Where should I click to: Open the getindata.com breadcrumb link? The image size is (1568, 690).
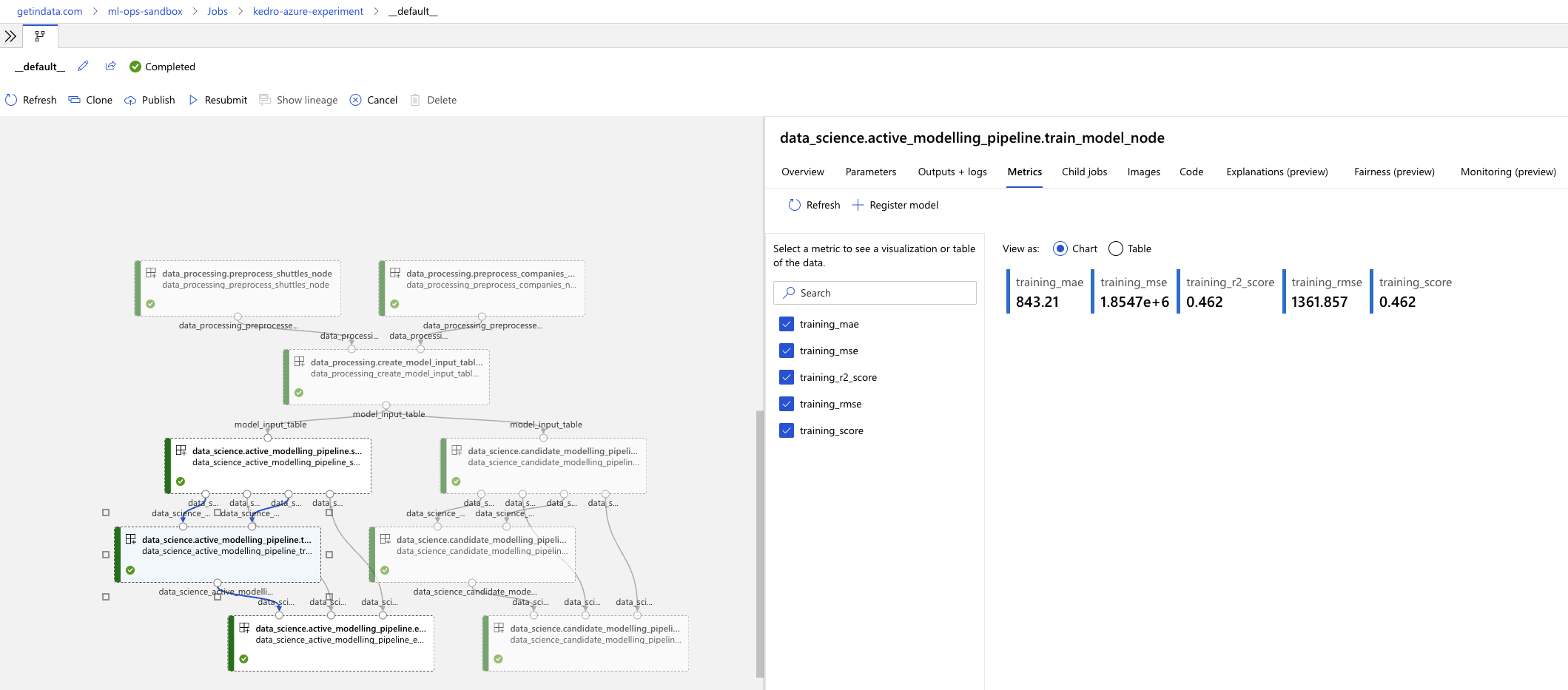click(x=50, y=11)
